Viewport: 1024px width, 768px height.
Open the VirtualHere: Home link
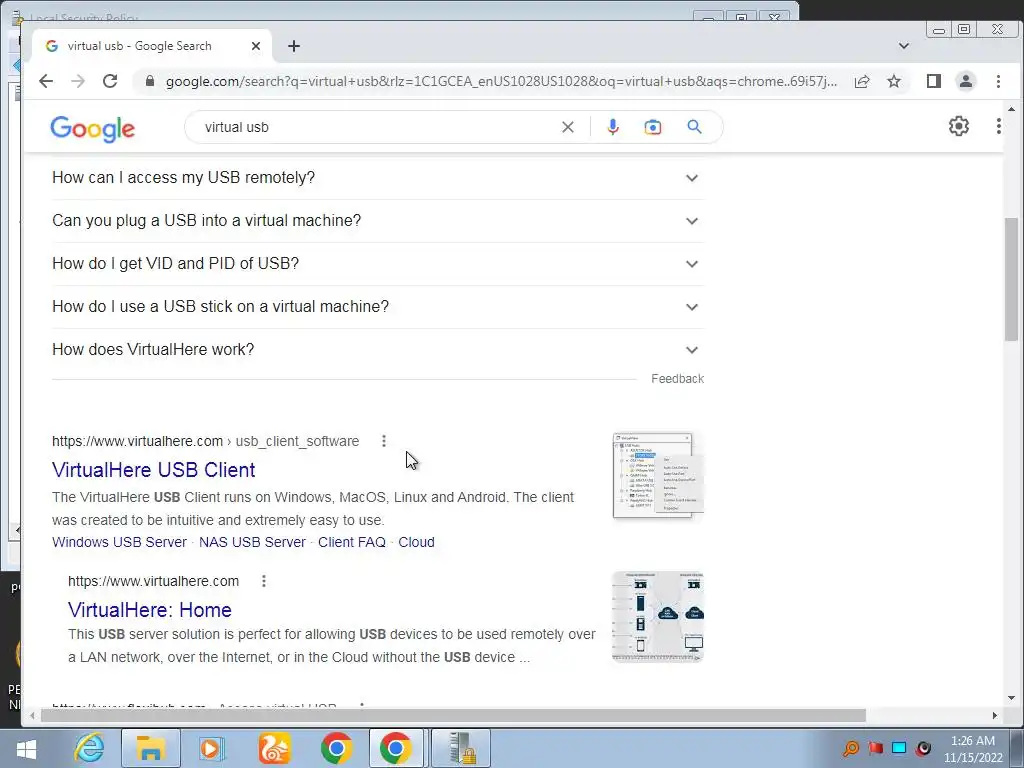click(x=150, y=610)
